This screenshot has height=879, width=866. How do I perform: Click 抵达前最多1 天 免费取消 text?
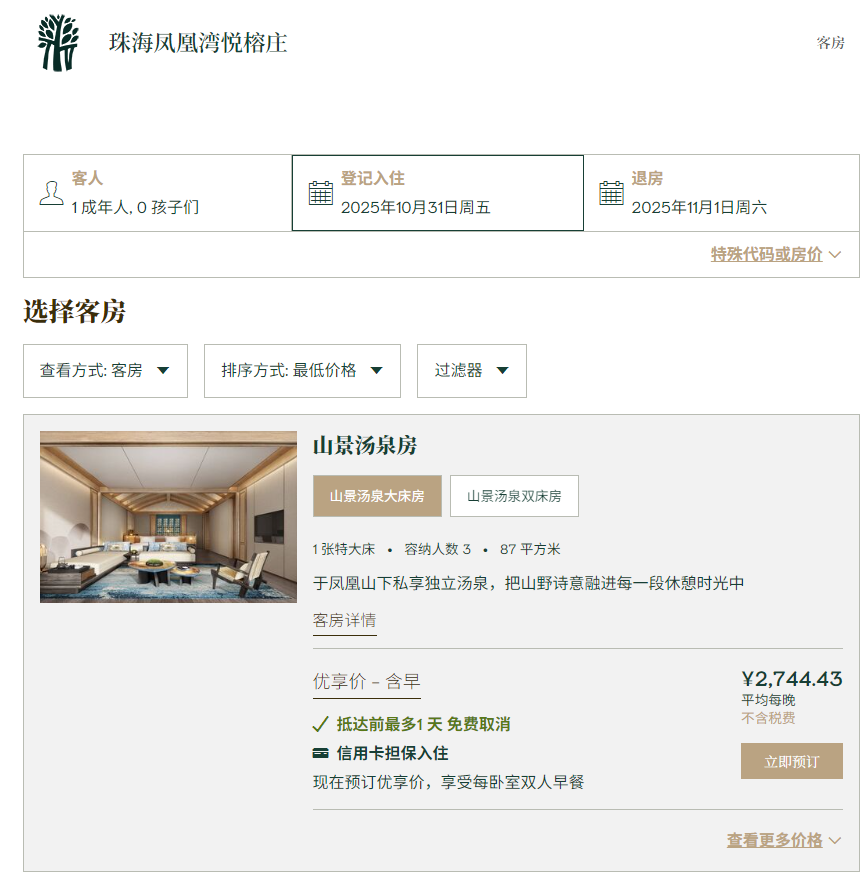click(423, 724)
